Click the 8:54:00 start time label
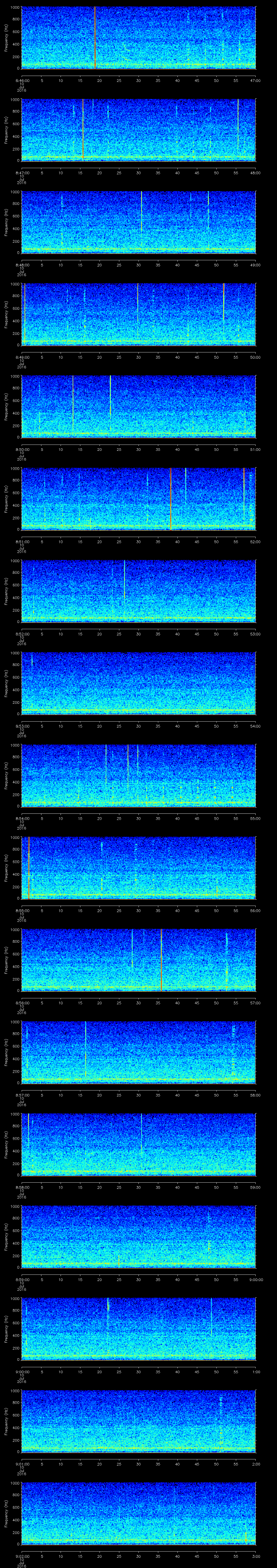The width and height of the screenshot is (277, 1568). 22,818
